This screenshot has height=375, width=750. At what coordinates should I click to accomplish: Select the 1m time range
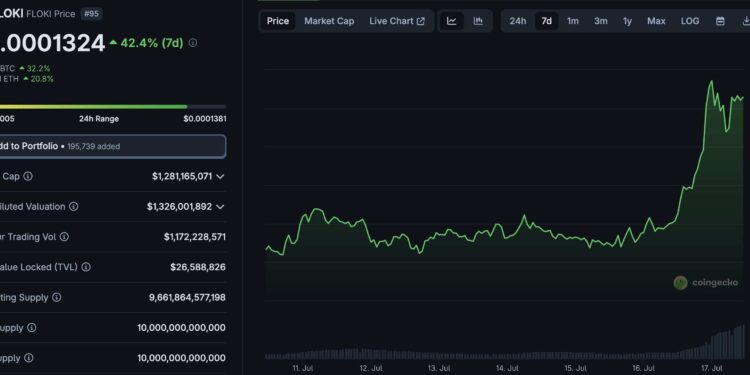[x=573, y=21]
